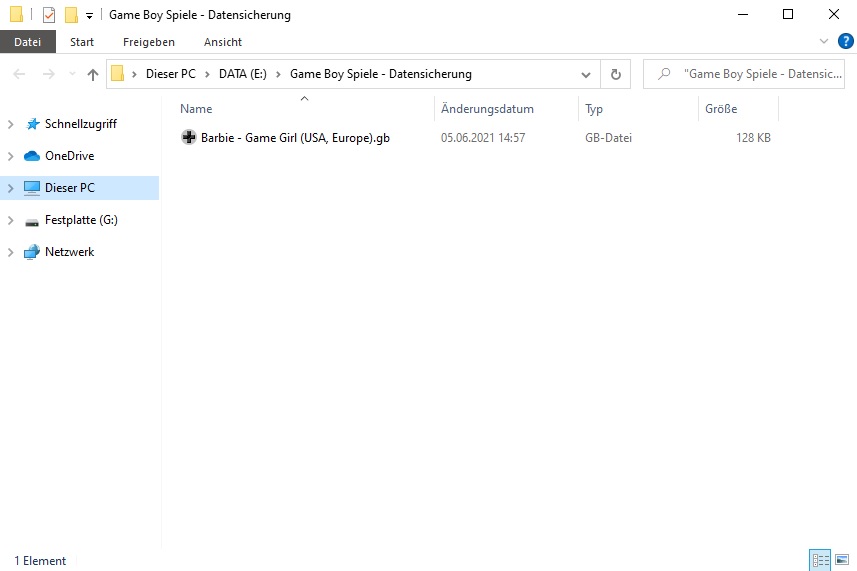Click the Help question mark icon
The image size is (857, 571).
845,41
